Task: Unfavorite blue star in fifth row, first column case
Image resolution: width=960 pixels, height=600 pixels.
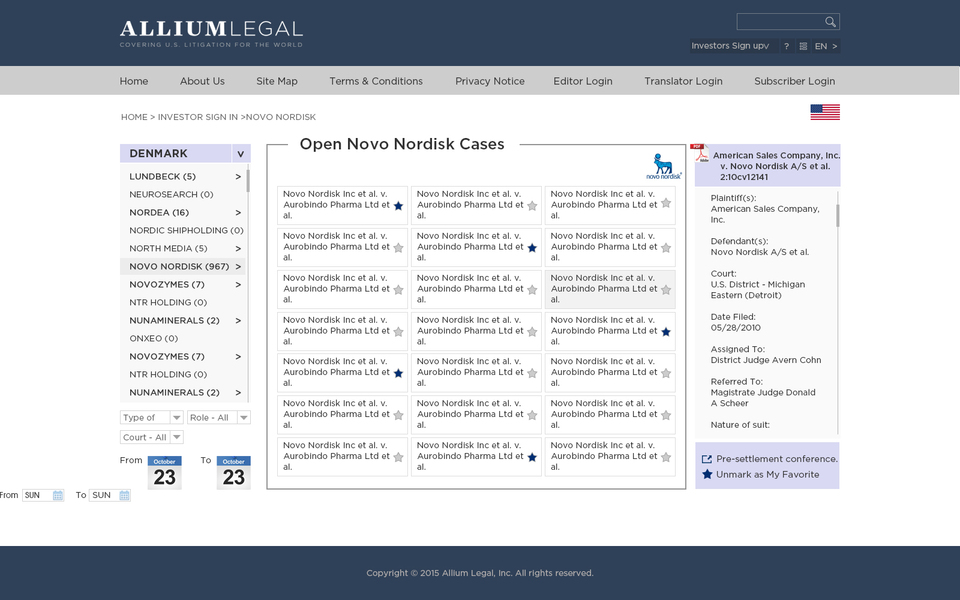Action: pyautogui.click(x=398, y=373)
